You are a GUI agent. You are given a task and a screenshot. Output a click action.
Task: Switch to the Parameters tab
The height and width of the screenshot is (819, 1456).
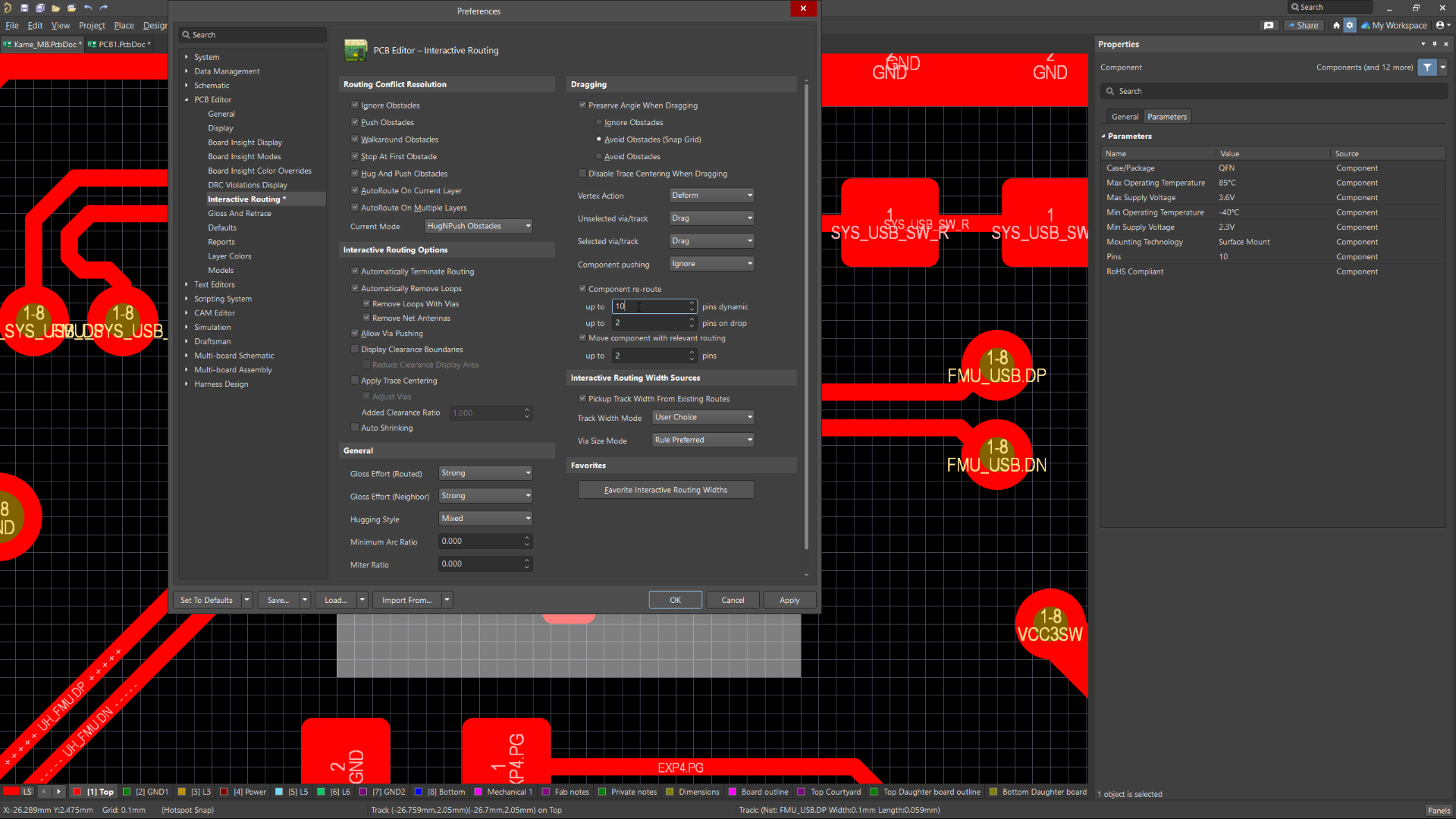point(1166,116)
